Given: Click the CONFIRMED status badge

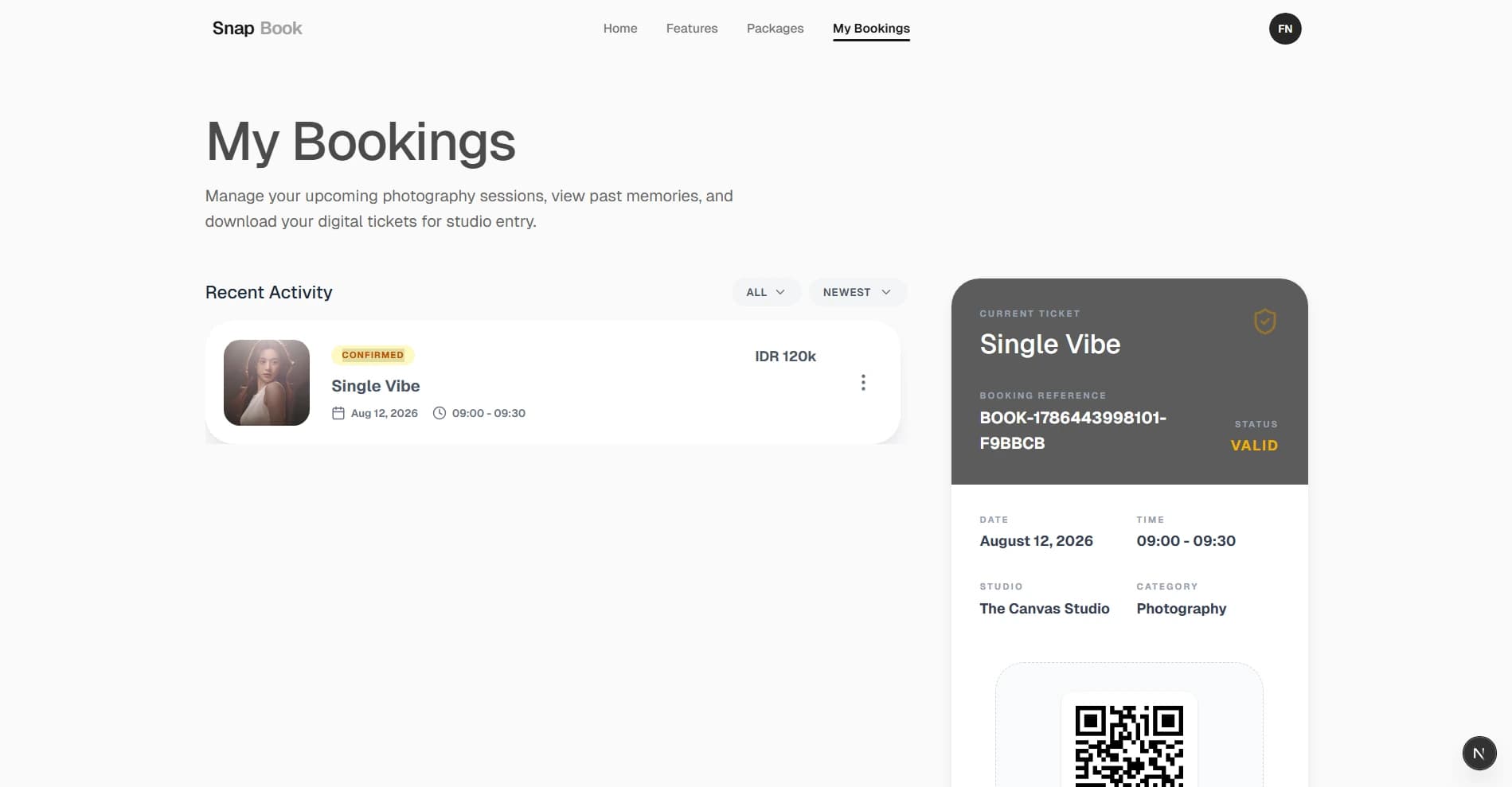Looking at the screenshot, I should click(x=373, y=355).
